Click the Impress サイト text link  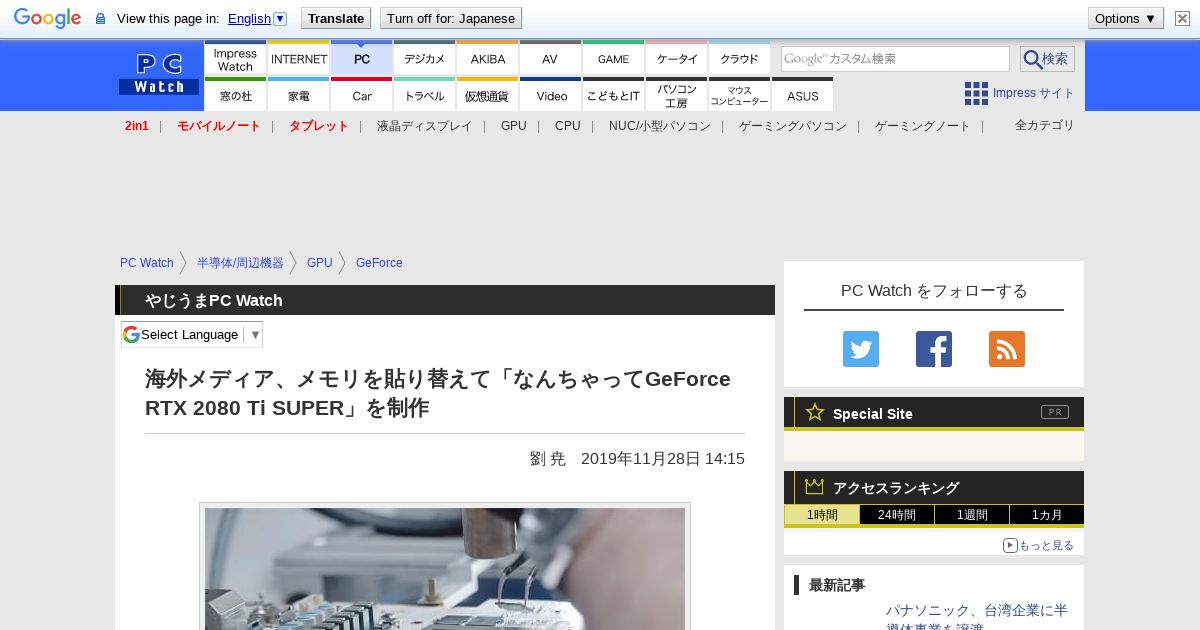(1034, 93)
